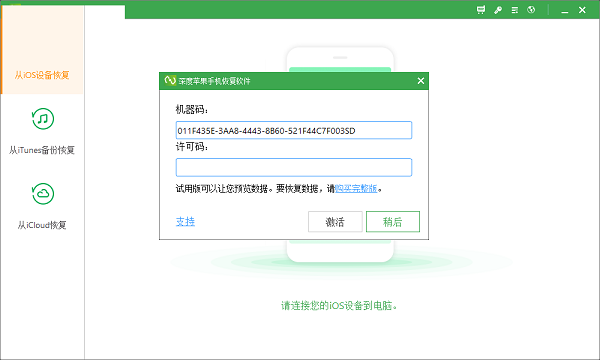Close the 深度苹果手机恢复软件 dialog

click(x=421, y=81)
